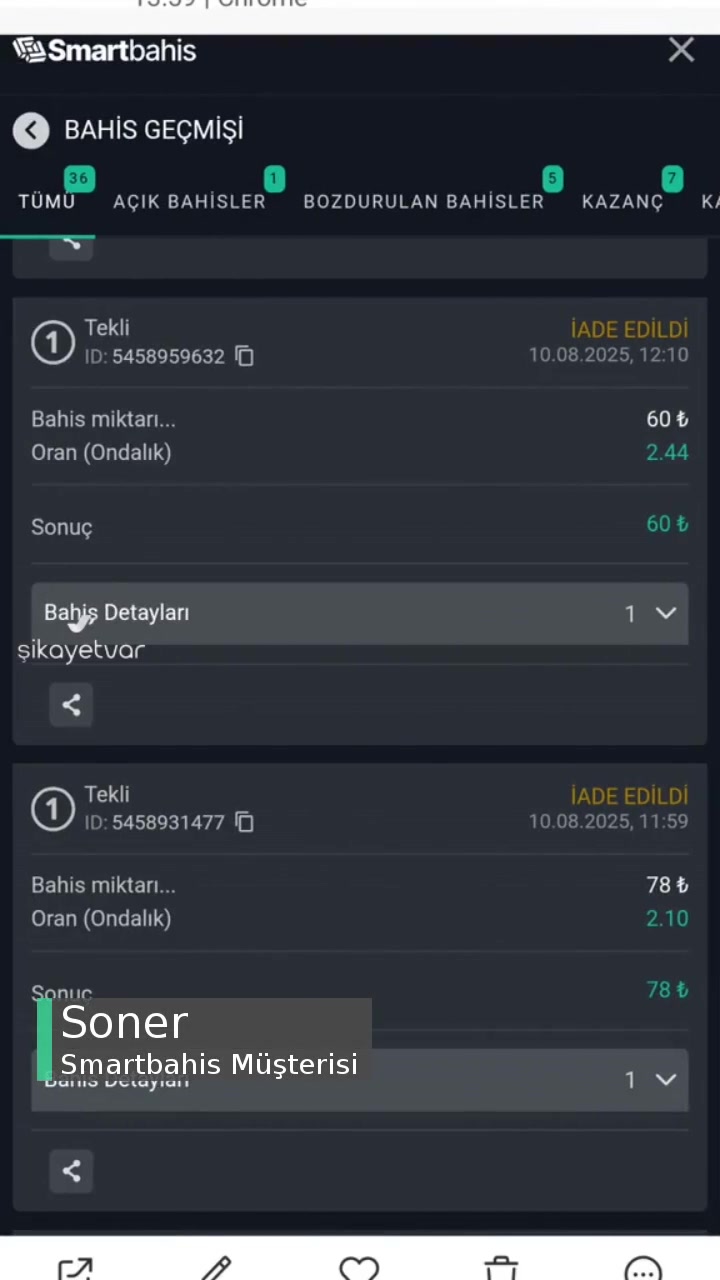Tap the İADE EDİLDİ status label
The image size is (720, 1280).
[629, 329]
